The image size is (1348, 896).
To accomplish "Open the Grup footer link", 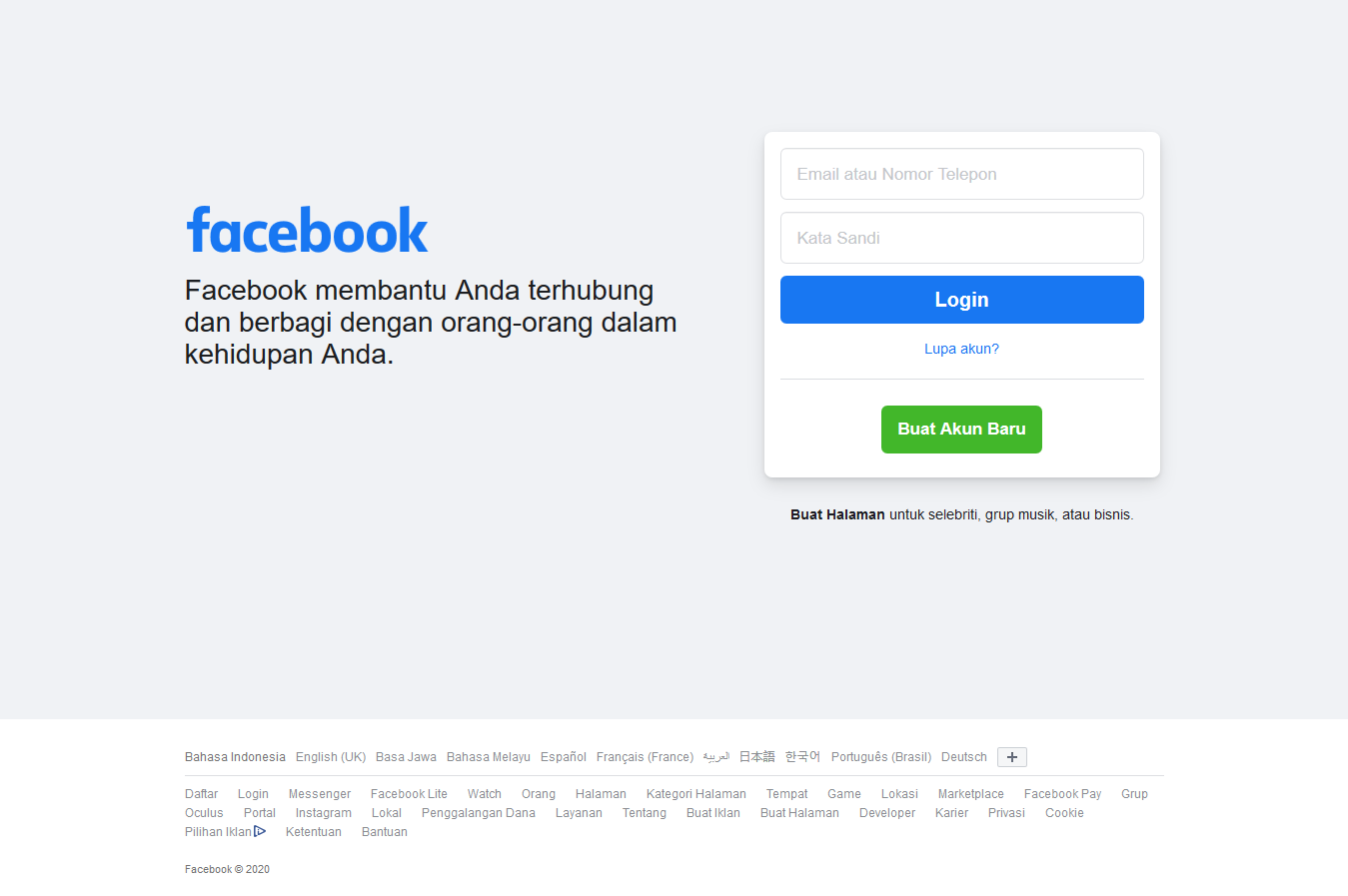I will (x=1134, y=794).
